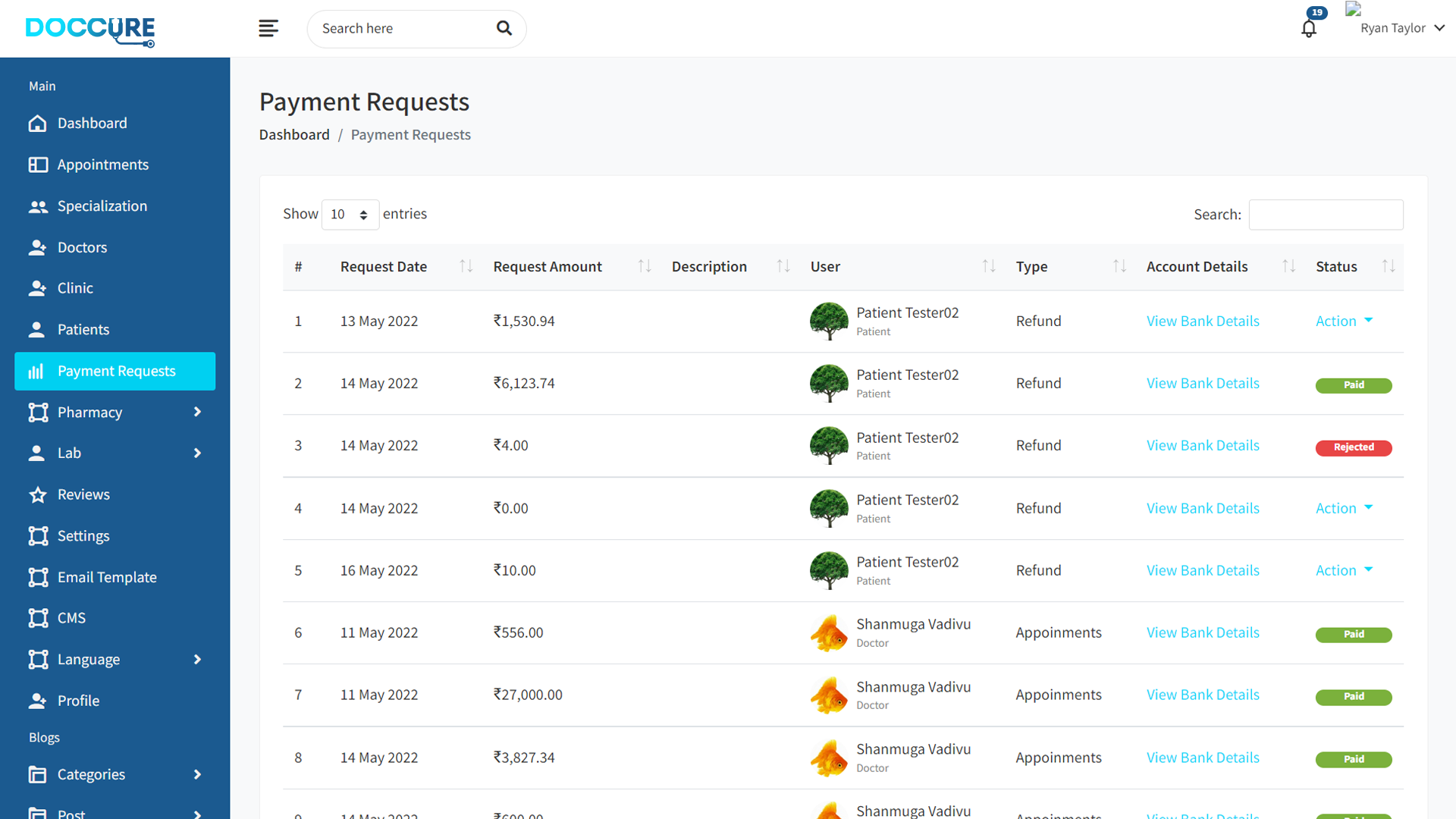Viewport: 1456px width, 819px height.
Task: Click the Email Template sidebar icon
Action: coord(38,578)
